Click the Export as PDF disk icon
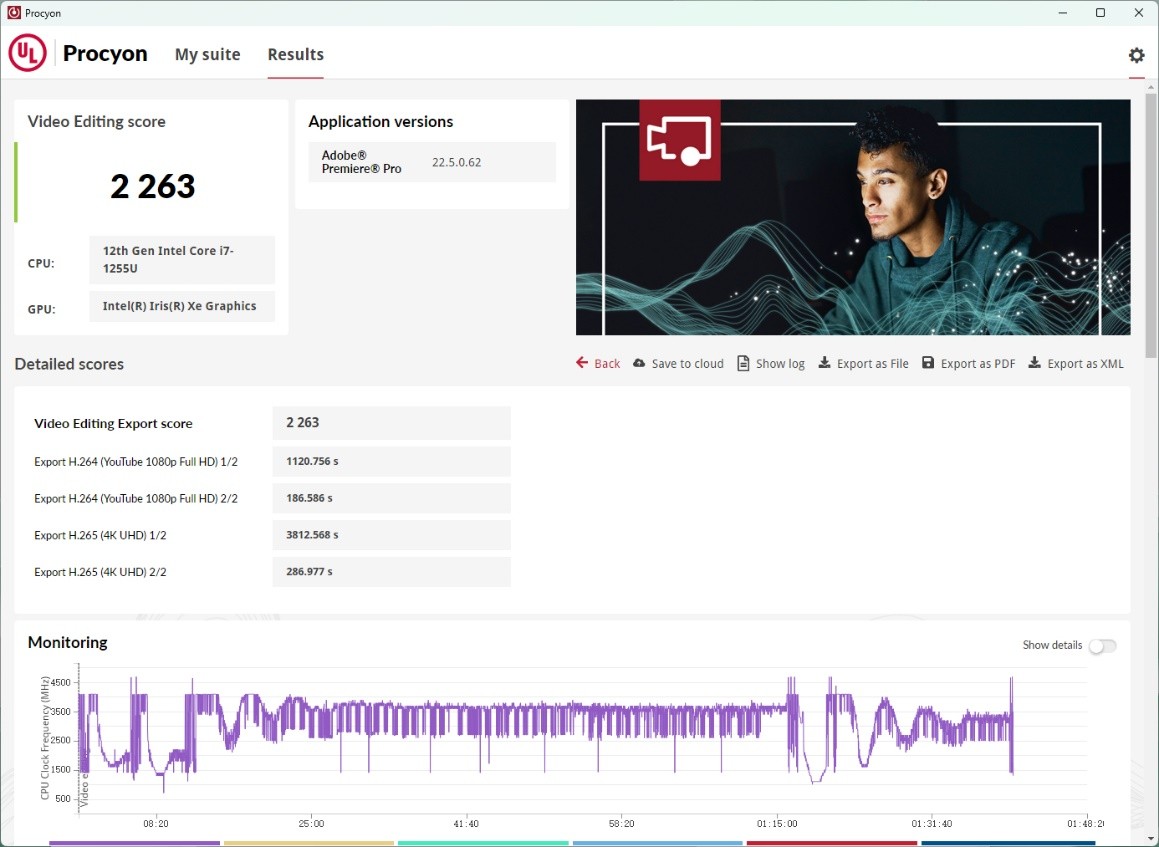1159x847 pixels. [x=928, y=362]
